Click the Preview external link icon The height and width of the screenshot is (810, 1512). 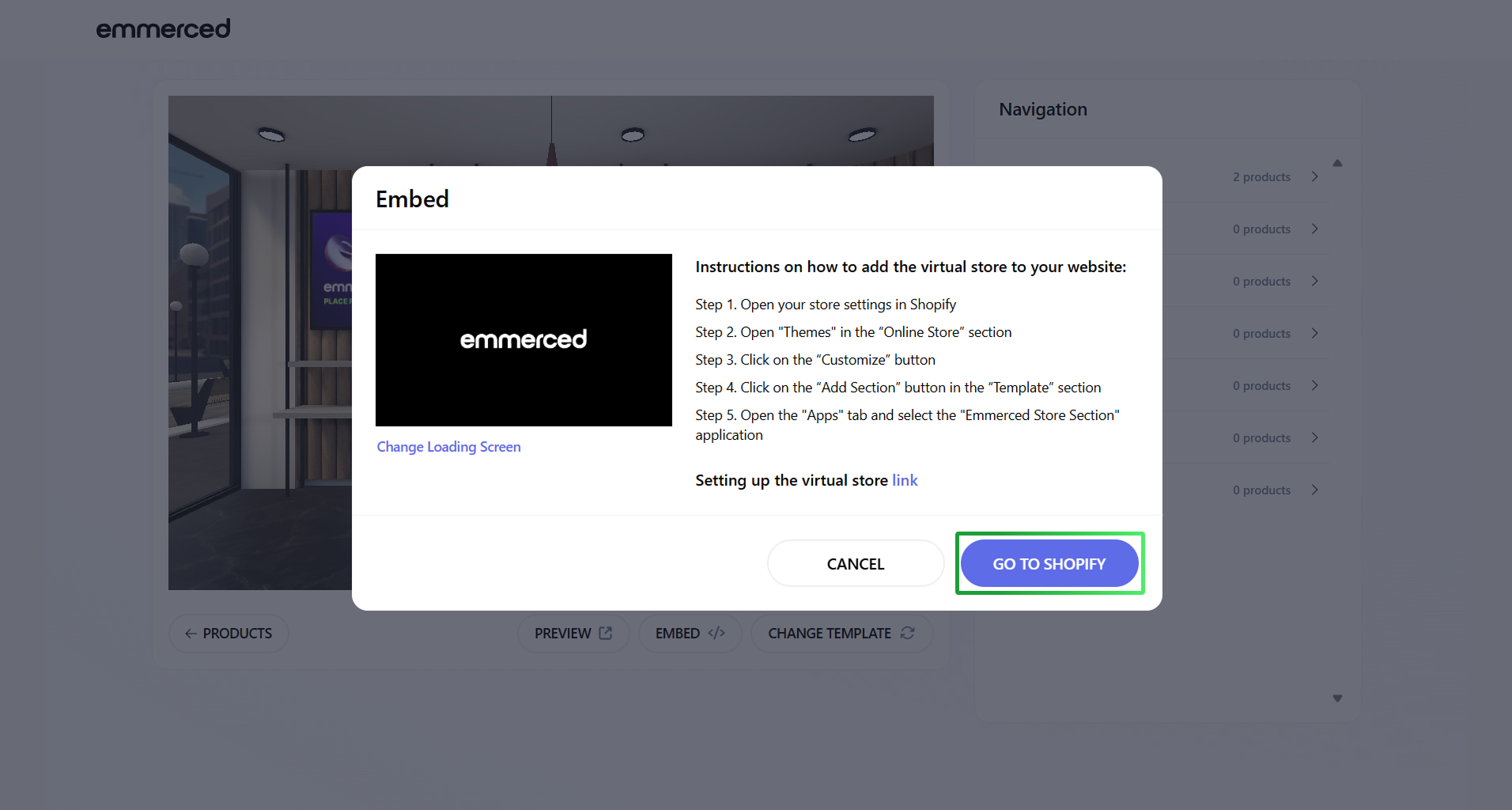coord(606,634)
